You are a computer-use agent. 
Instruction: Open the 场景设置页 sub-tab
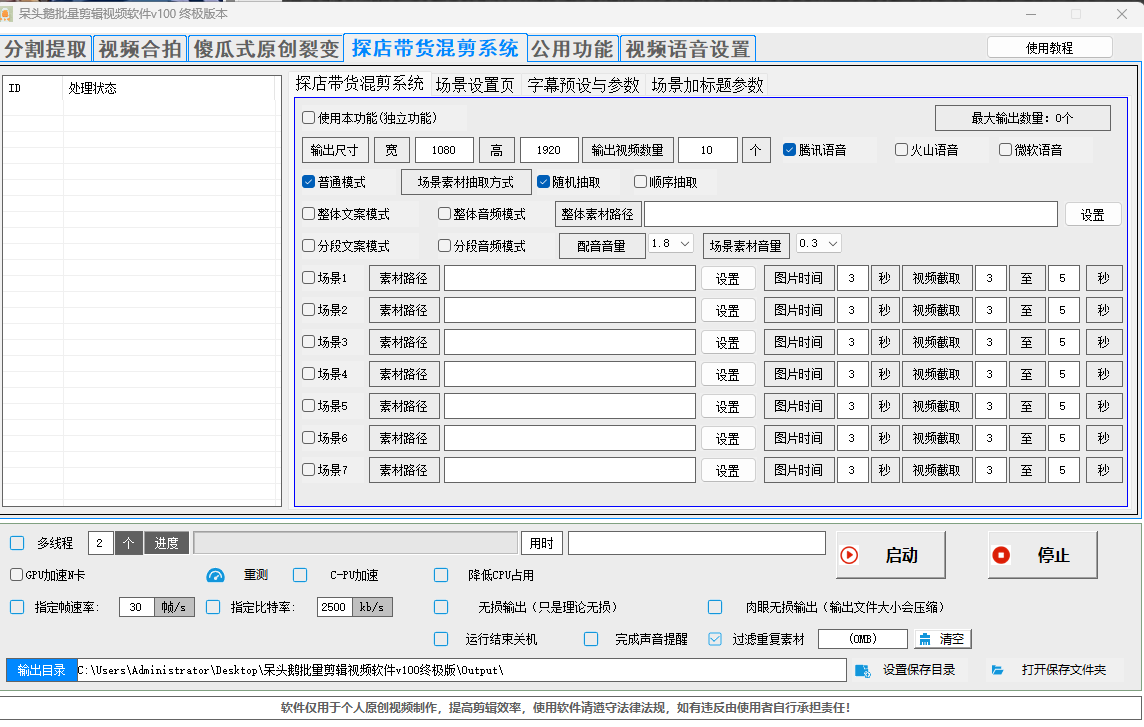[475, 86]
